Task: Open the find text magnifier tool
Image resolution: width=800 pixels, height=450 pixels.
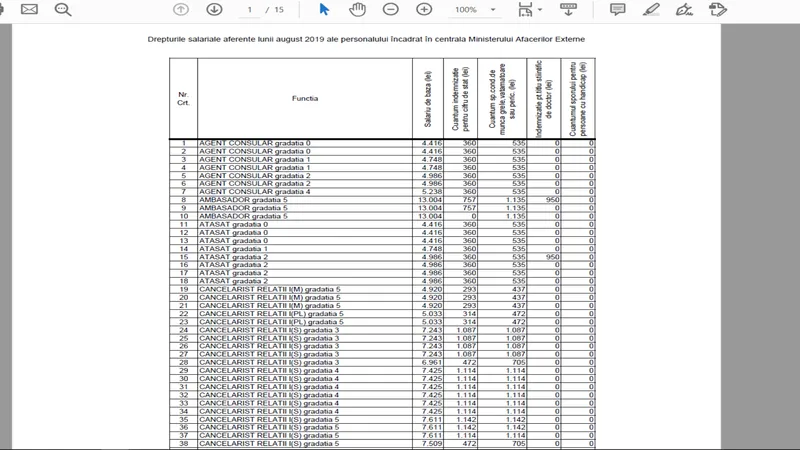Action: click(63, 9)
